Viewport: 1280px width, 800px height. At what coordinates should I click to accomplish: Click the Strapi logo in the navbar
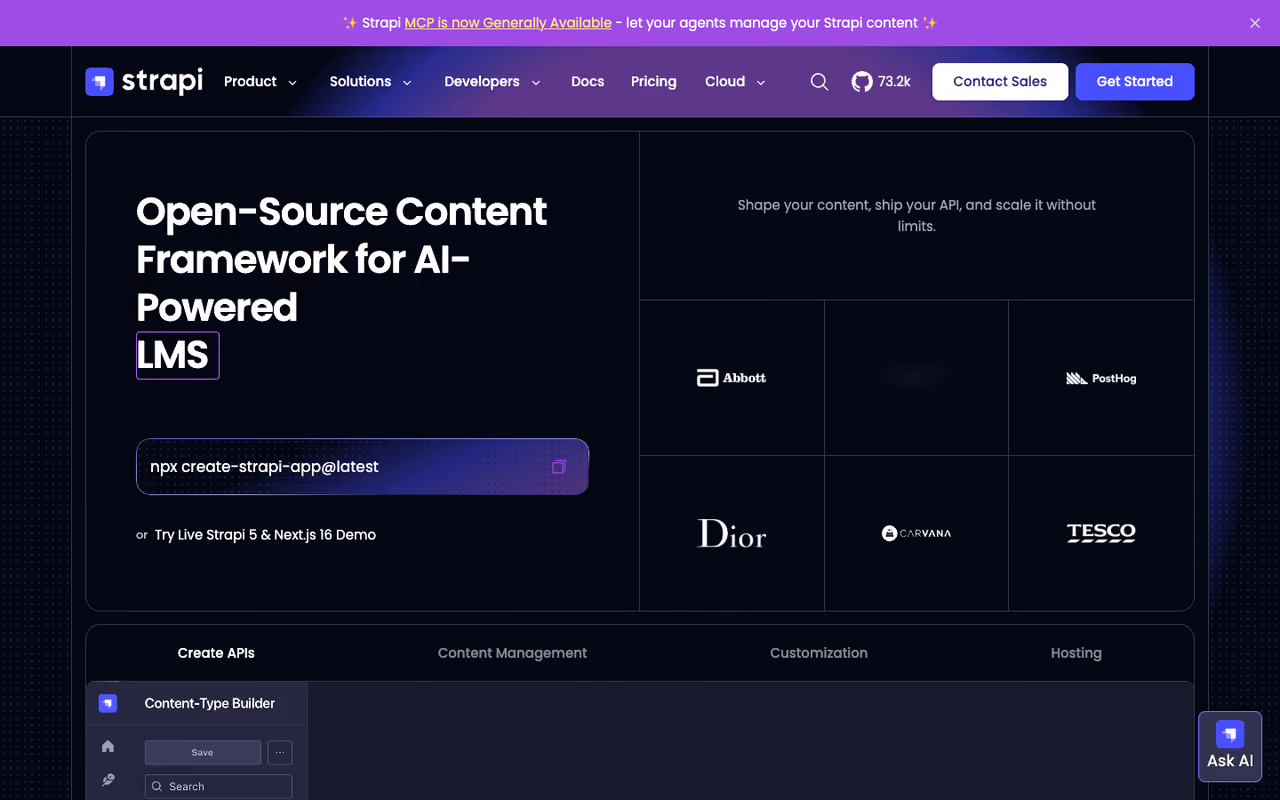click(144, 81)
